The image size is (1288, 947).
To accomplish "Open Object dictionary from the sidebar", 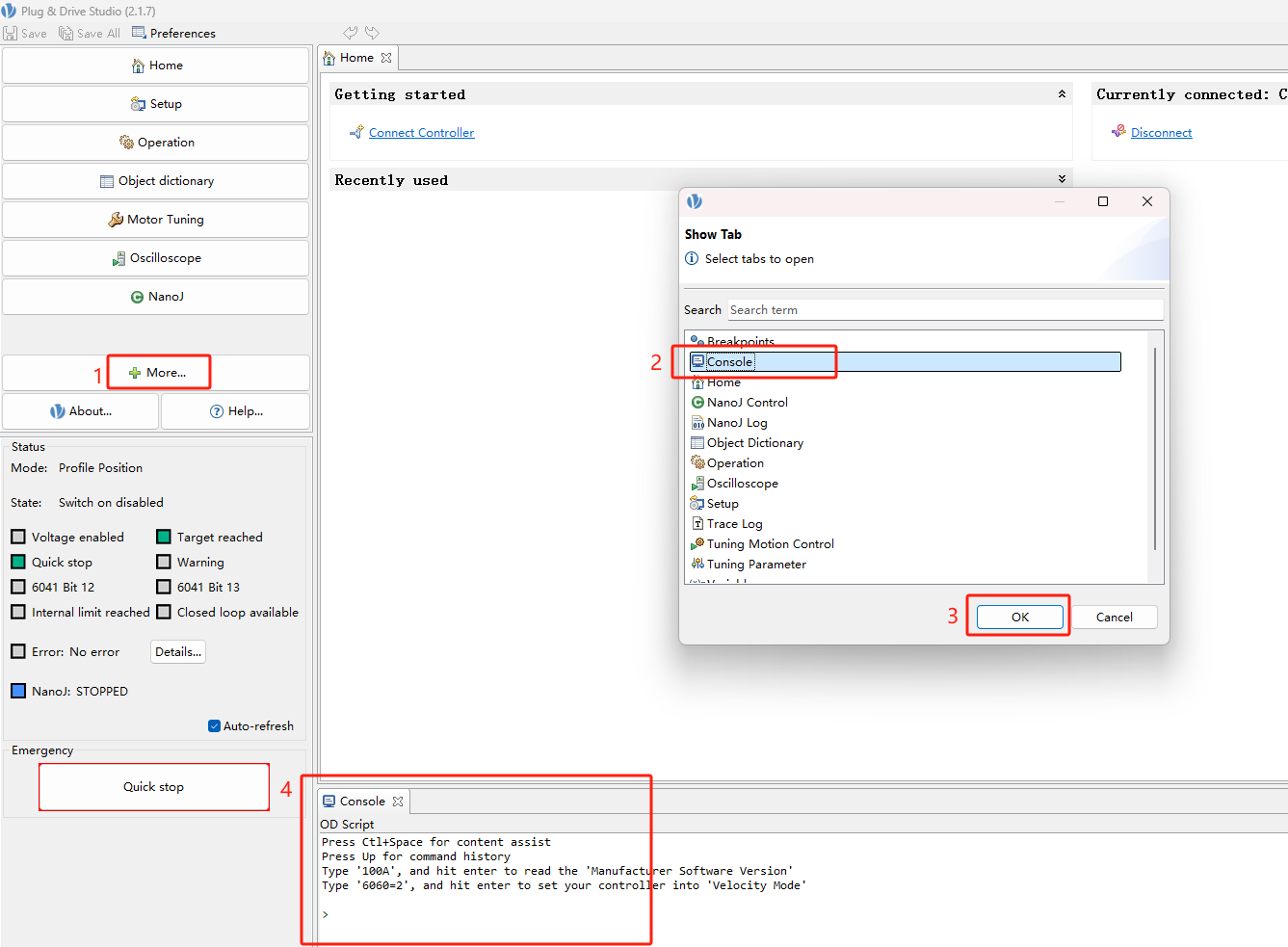I will 156,181.
